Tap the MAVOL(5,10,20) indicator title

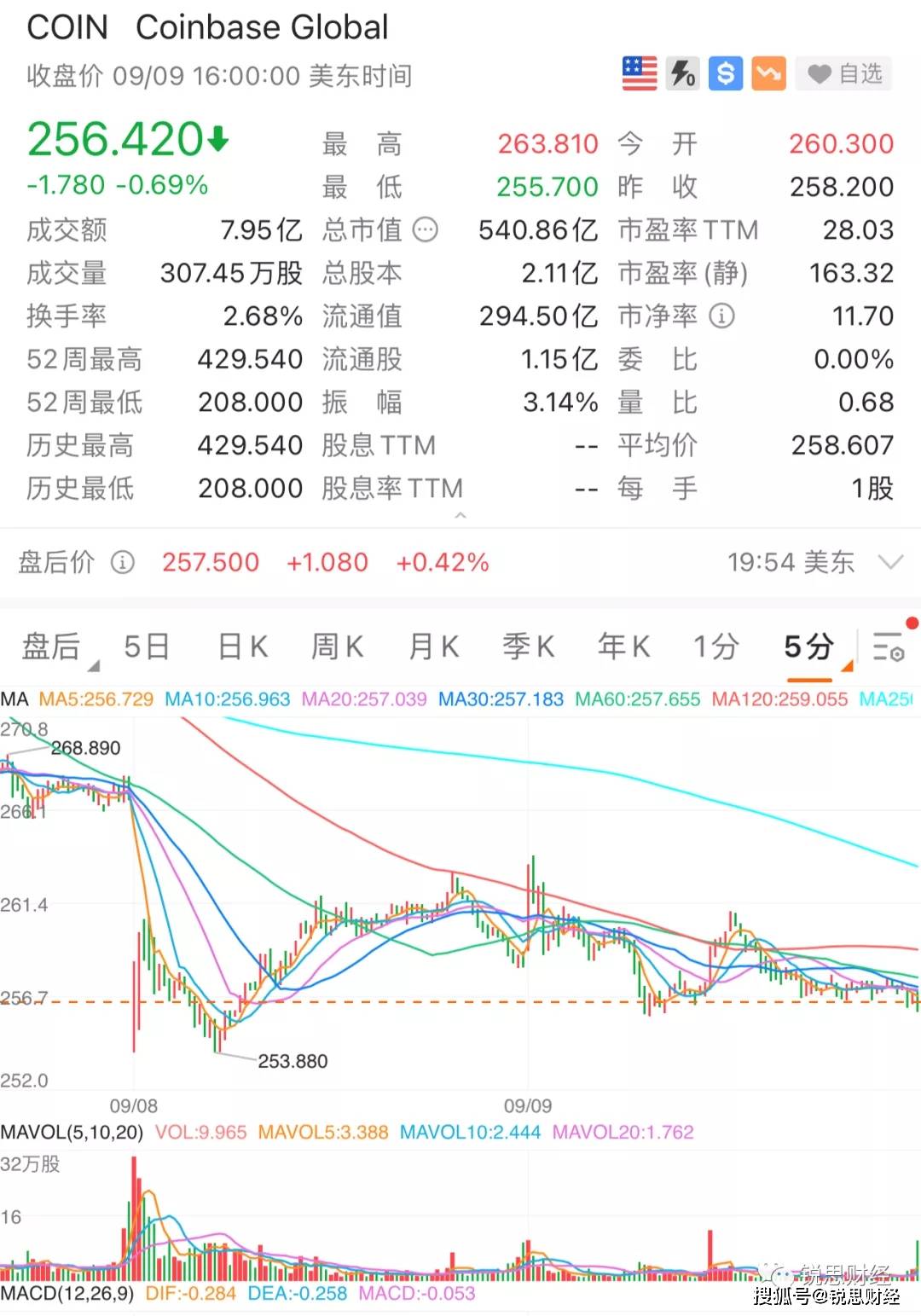(72, 1133)
